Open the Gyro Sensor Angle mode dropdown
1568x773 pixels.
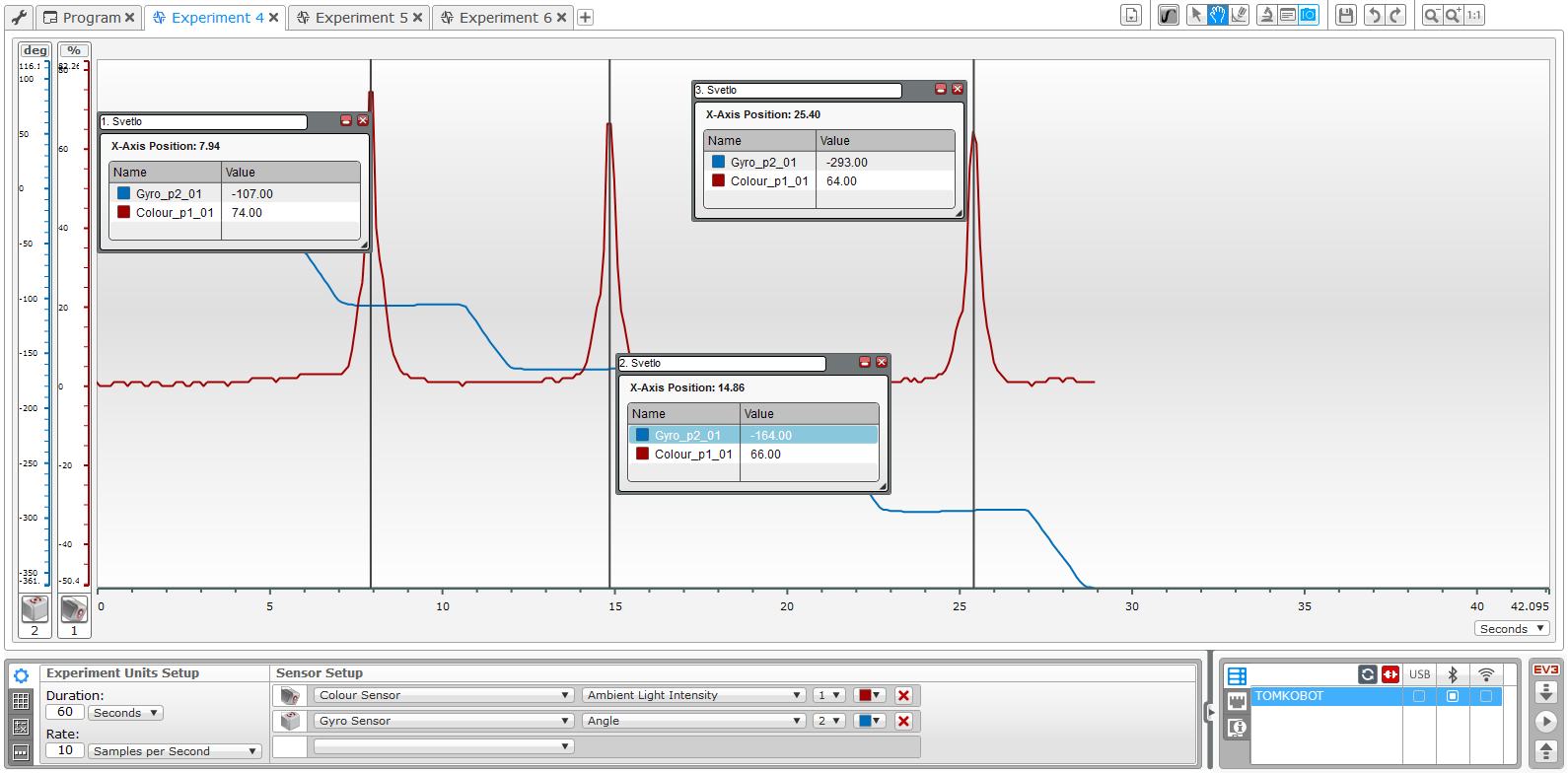[694, 721]
